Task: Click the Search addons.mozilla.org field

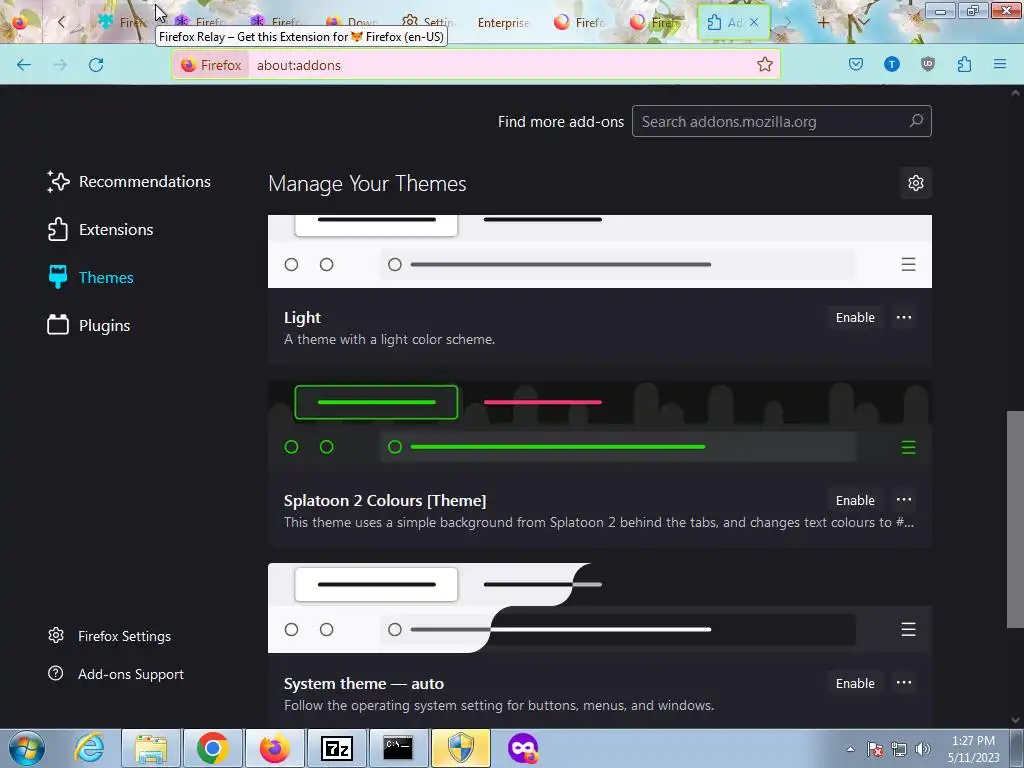Action: click(x=782, y=121)
